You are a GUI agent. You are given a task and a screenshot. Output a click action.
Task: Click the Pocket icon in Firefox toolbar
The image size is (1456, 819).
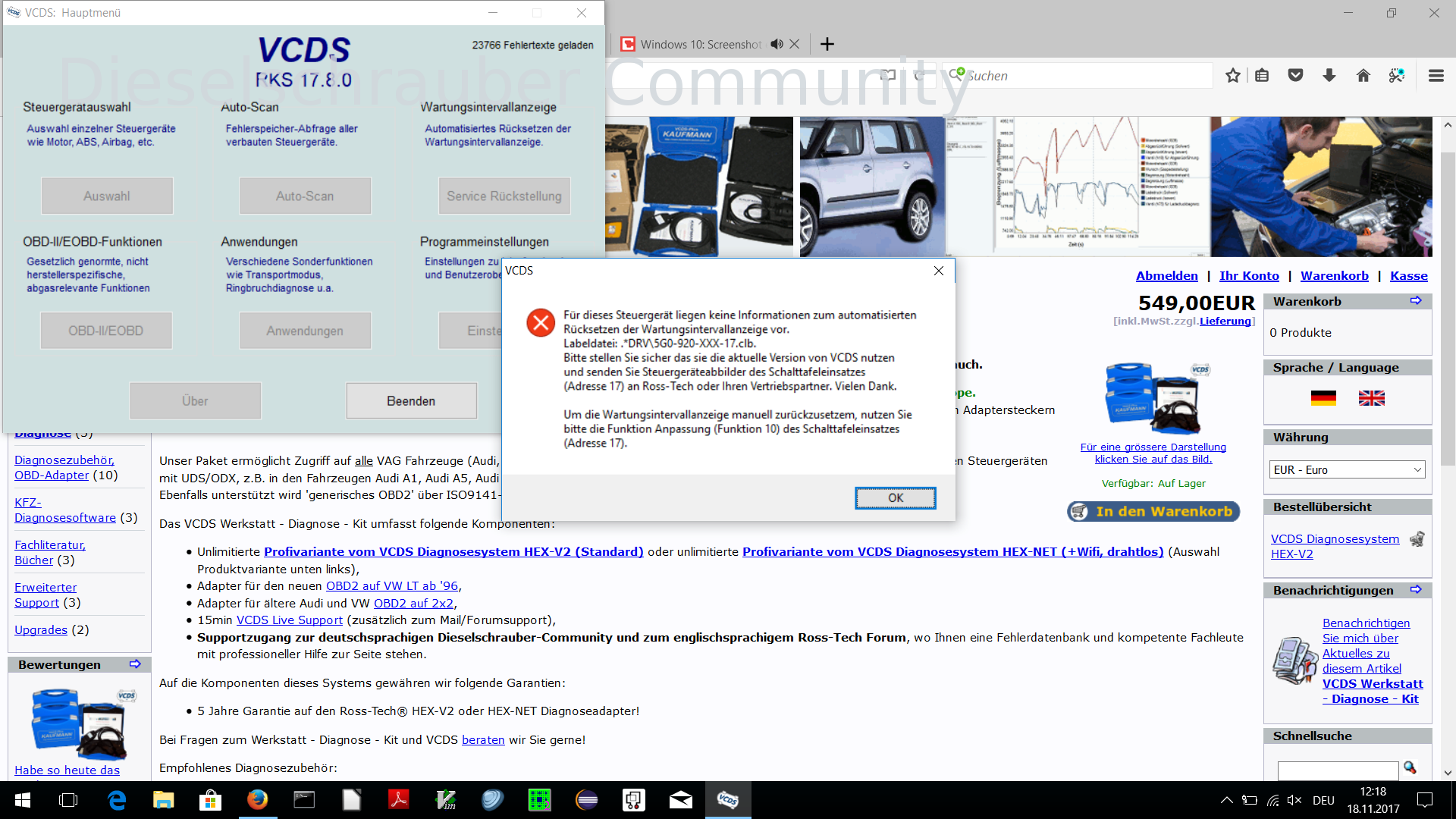(x=1295, y=75)
